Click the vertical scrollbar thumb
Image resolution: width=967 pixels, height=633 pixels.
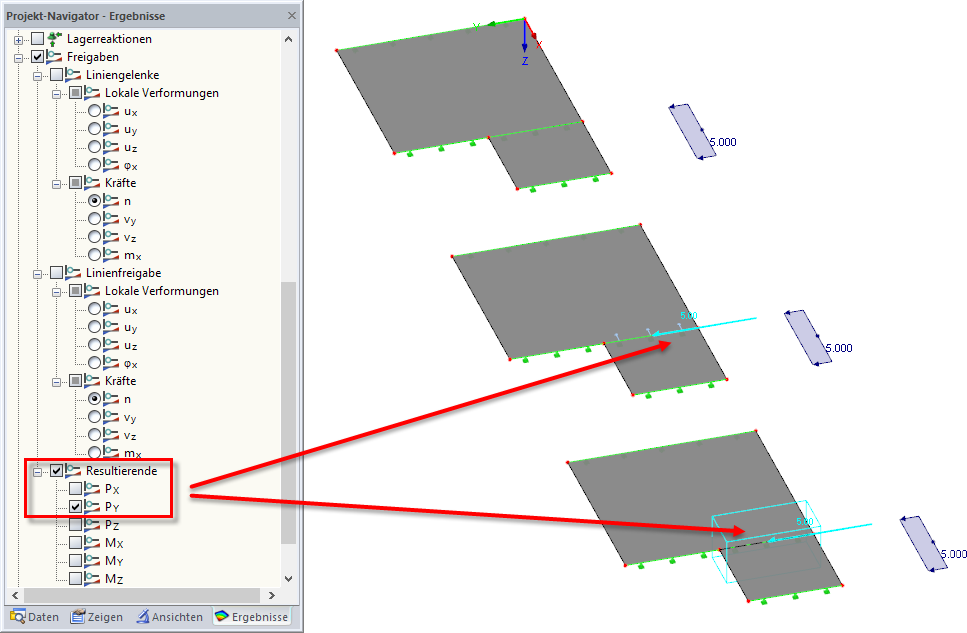289,413
